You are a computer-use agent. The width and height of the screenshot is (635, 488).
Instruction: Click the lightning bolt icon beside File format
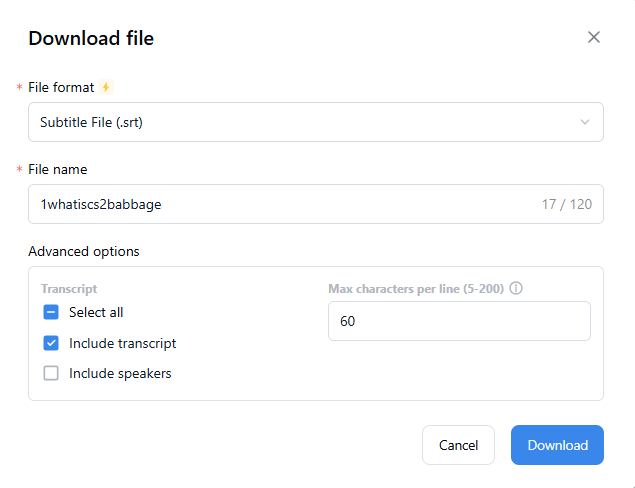tap(106, 87)
